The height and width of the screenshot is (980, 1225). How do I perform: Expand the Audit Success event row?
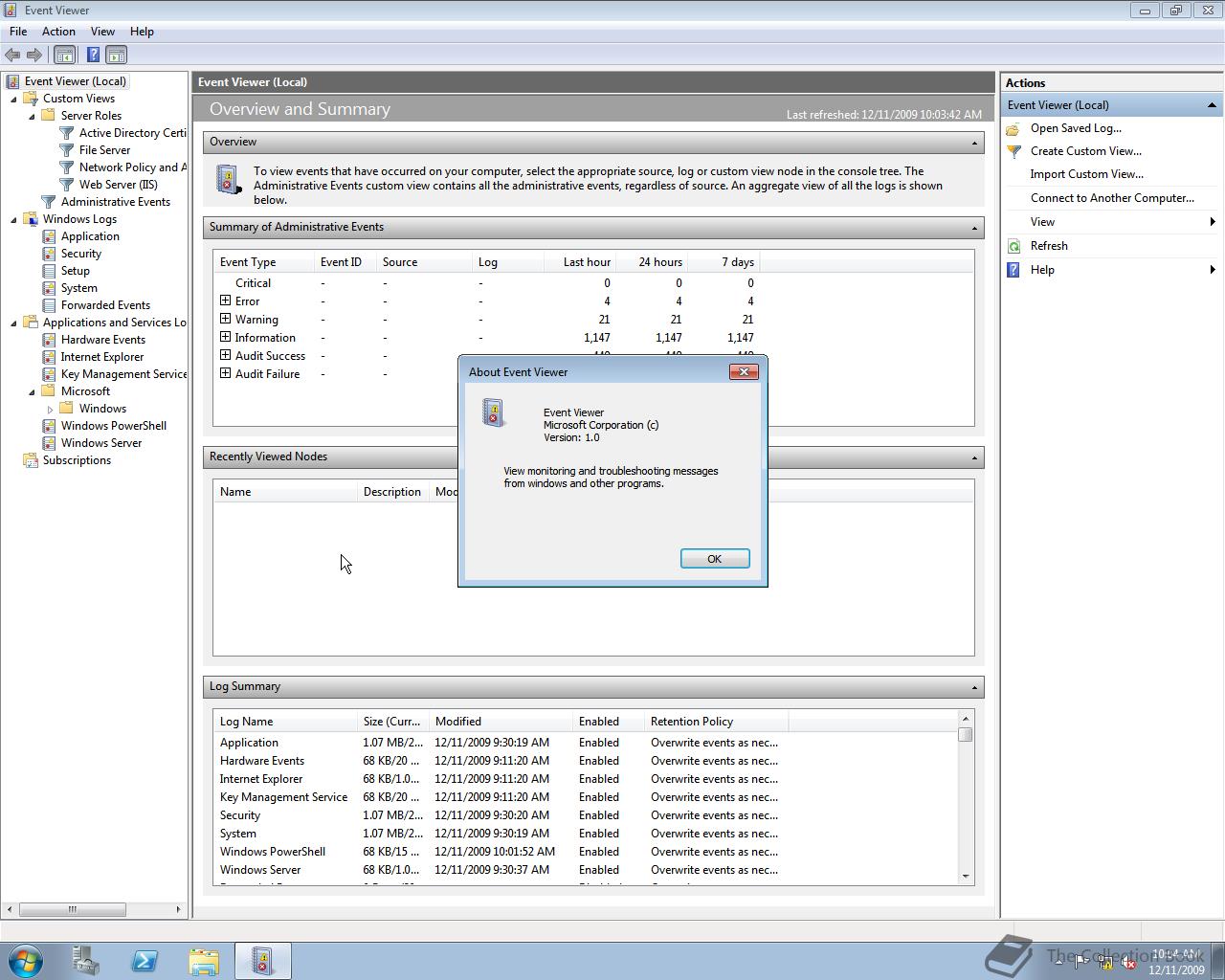point(225,355)
